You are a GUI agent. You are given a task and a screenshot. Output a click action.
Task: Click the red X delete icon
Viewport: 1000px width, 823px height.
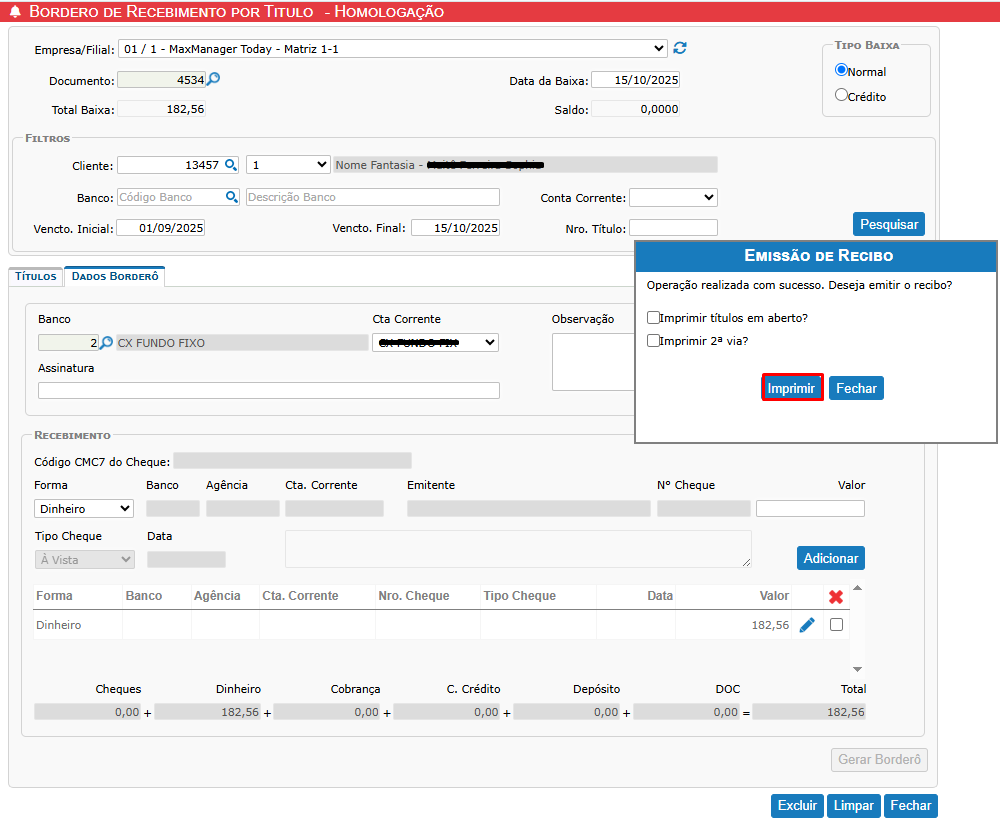(x=836, y=597)
